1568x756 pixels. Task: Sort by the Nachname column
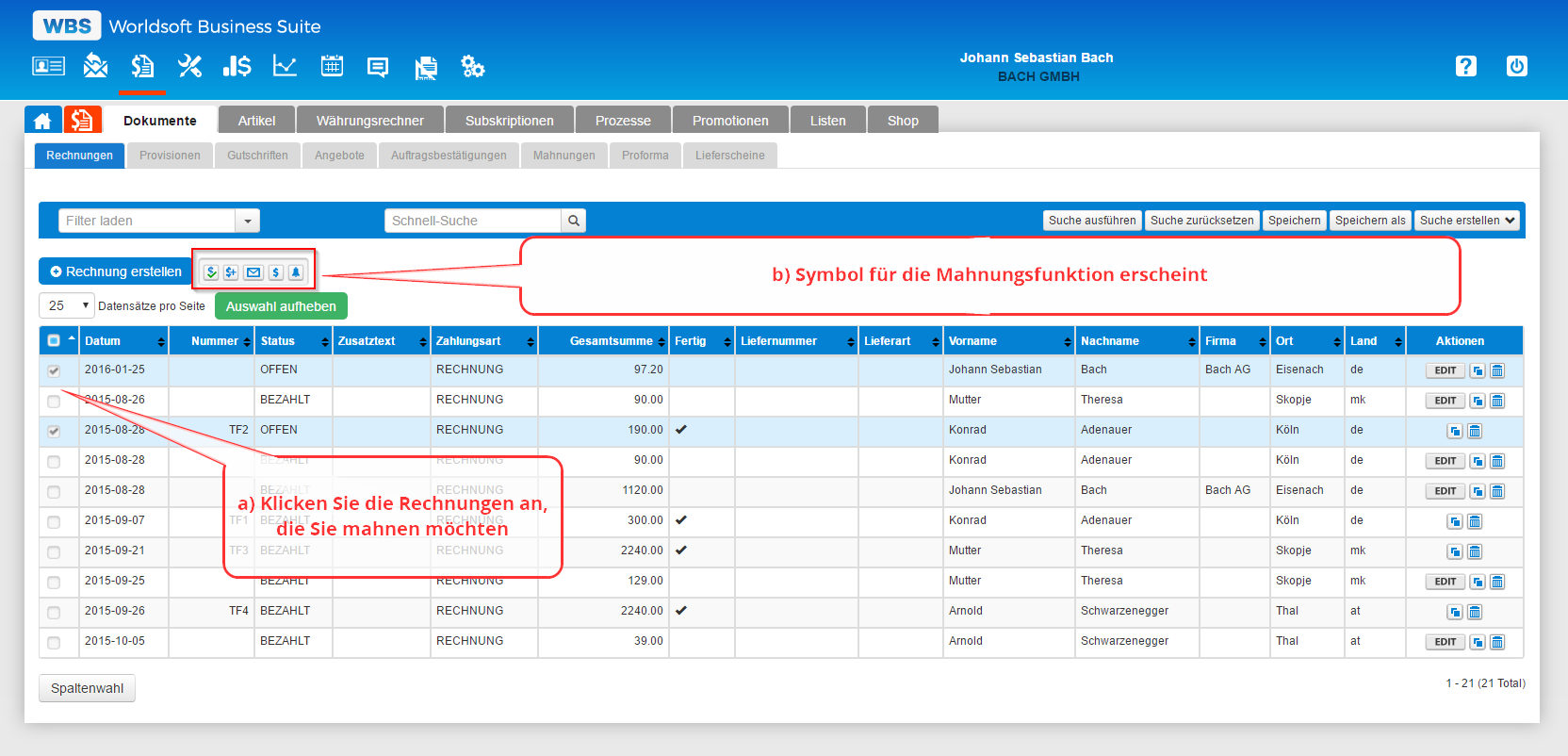click(1137, 341)
